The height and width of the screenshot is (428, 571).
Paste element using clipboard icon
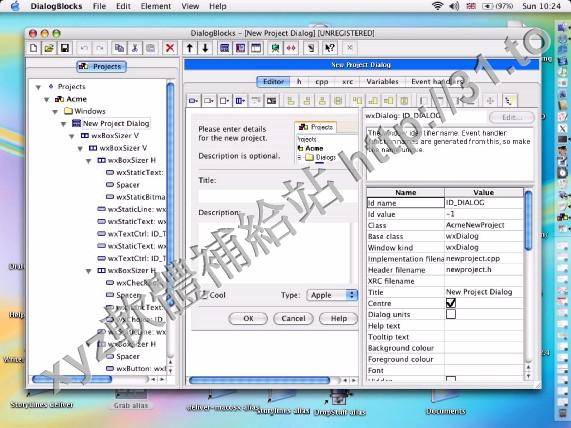coord(150,48)
